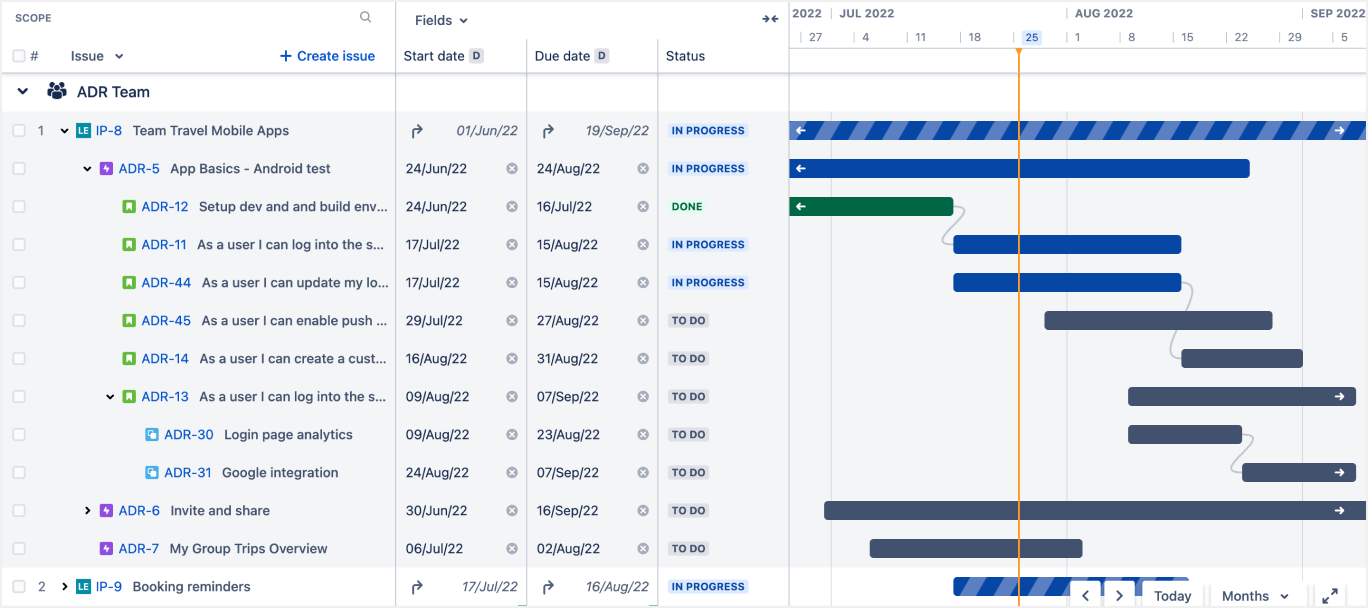The image size is (1368, 608).
Task: Select the ADR-45 row checkbox
Action: coord(19,321)
